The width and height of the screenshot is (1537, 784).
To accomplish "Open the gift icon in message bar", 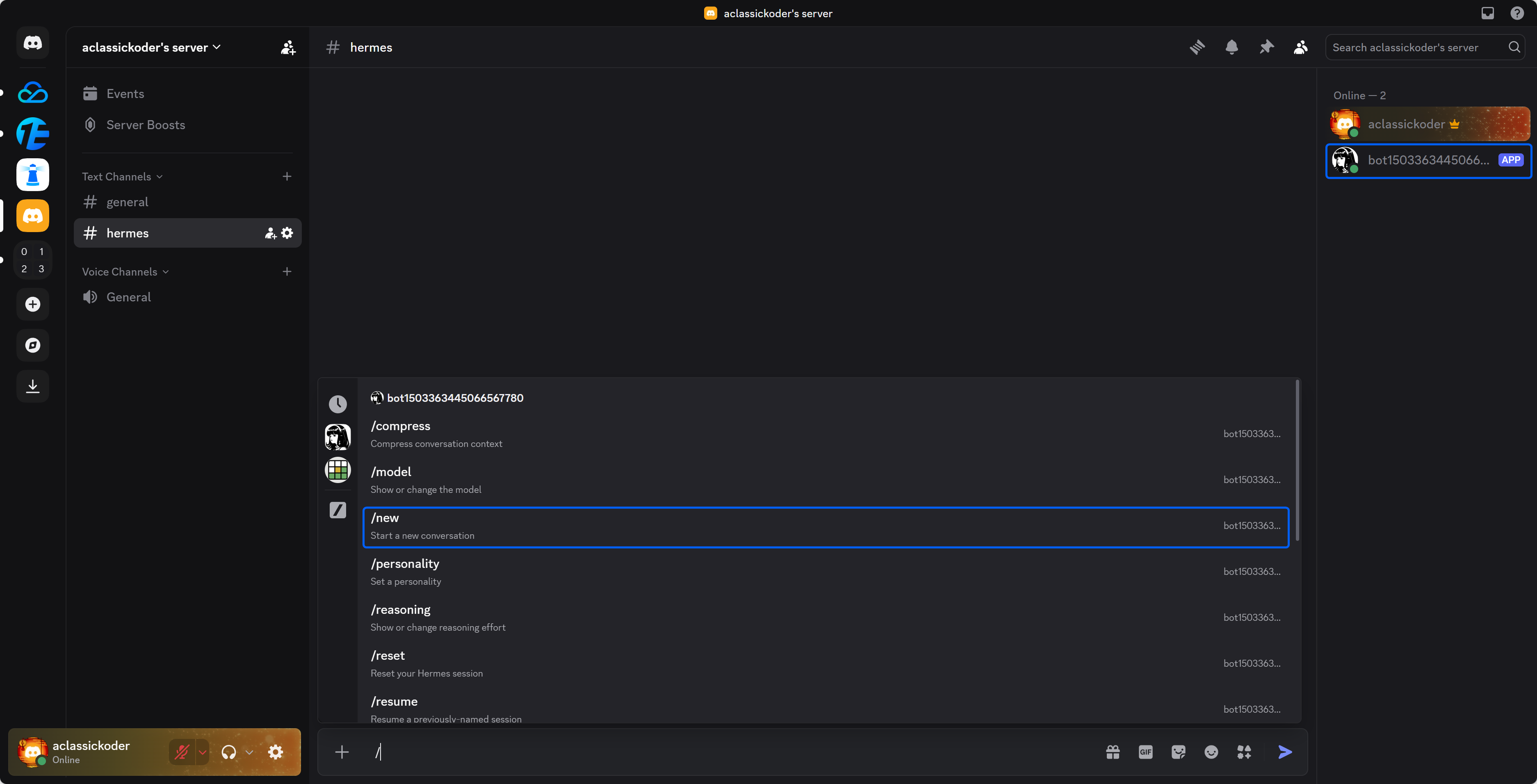I will tap(1113, 752).
